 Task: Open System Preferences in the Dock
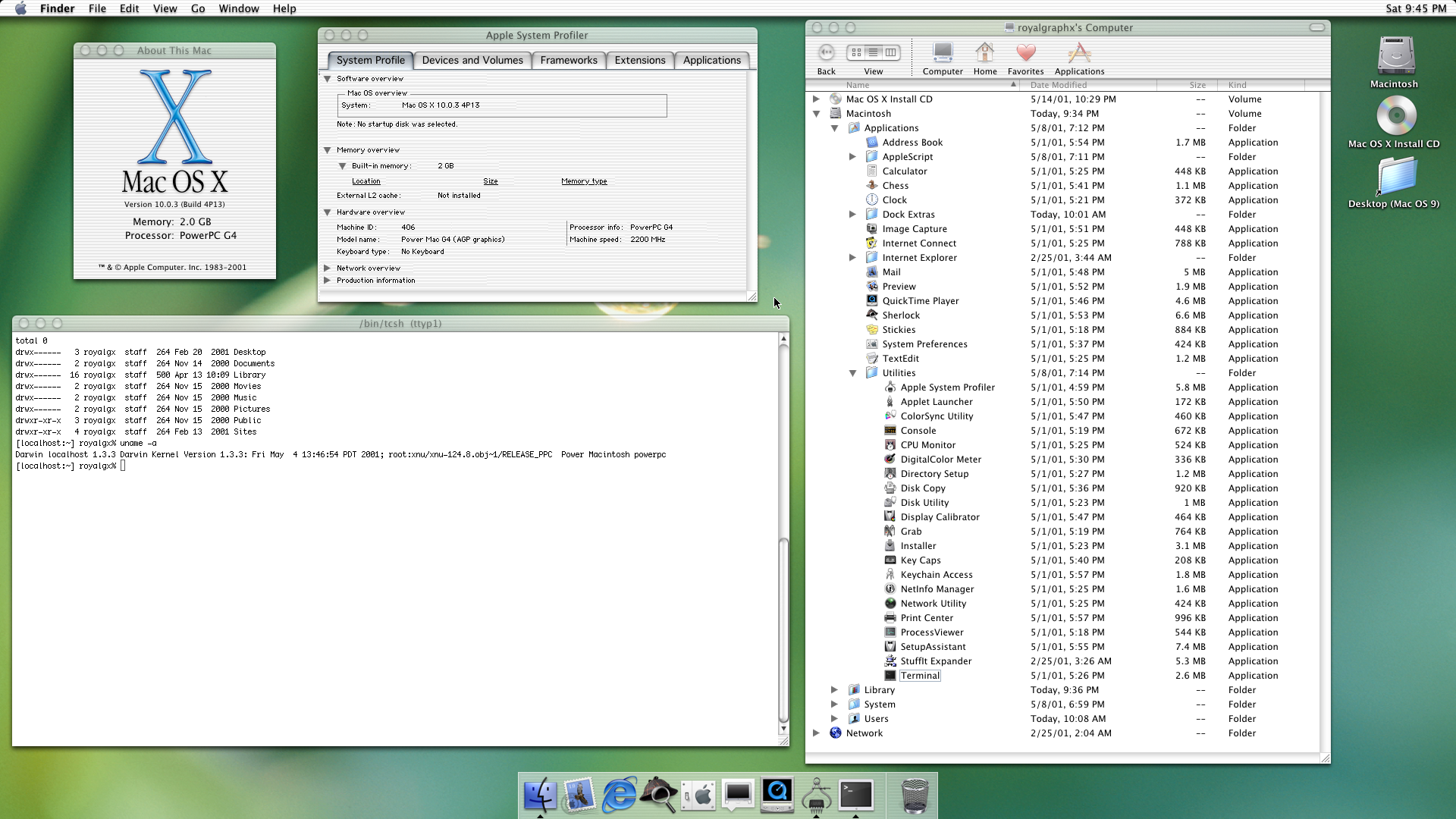698,795
